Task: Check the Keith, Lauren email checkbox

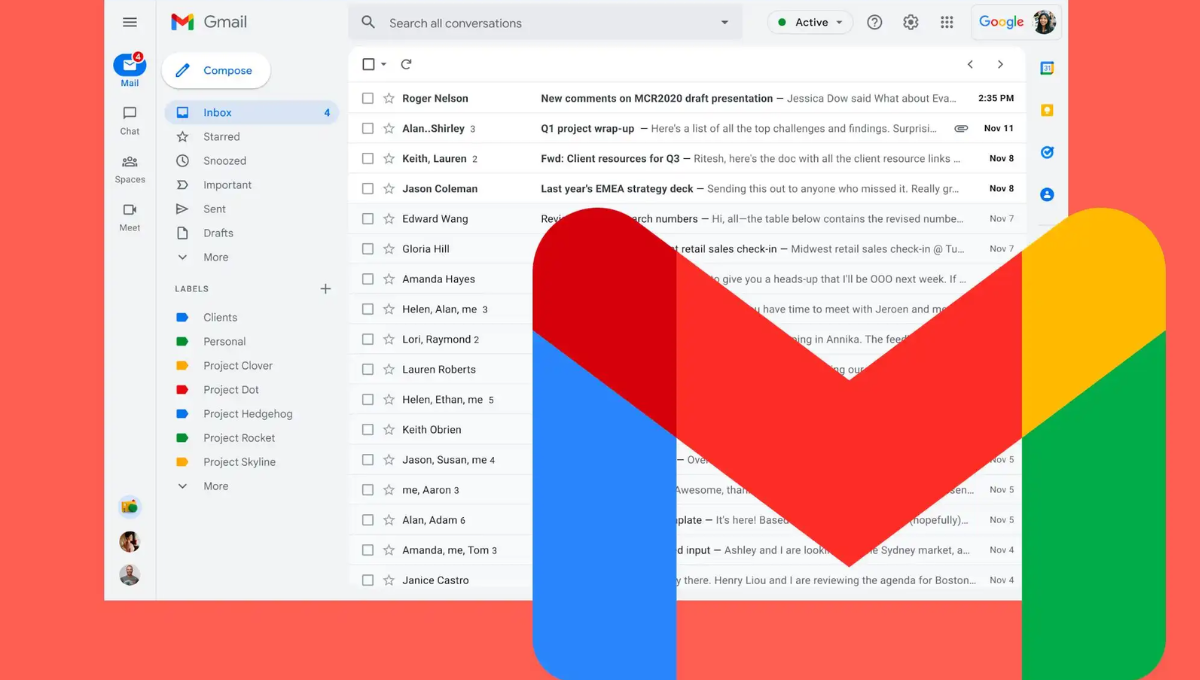Action: [x=368, y=158]
